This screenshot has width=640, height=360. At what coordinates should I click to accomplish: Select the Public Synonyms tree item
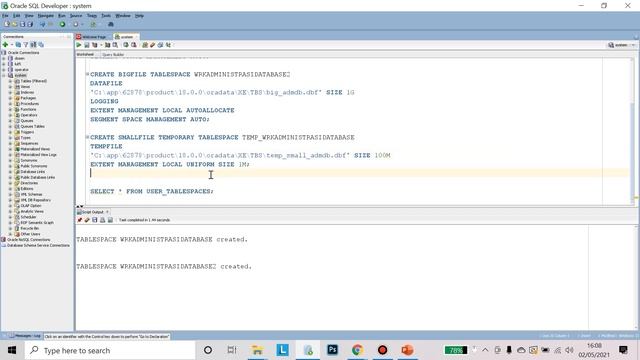[x=34, y=166]
